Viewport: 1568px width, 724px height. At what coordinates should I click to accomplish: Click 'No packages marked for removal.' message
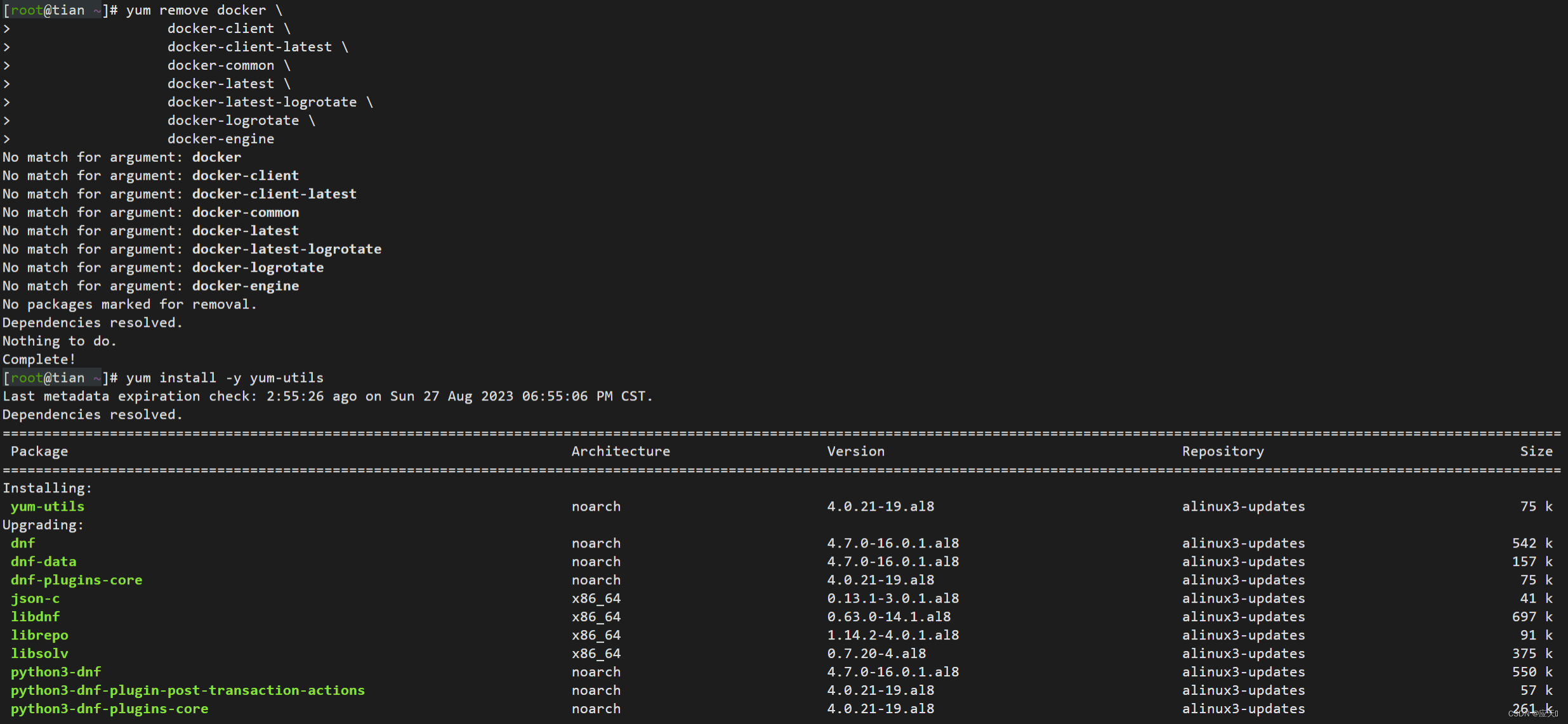click(129, 305)
